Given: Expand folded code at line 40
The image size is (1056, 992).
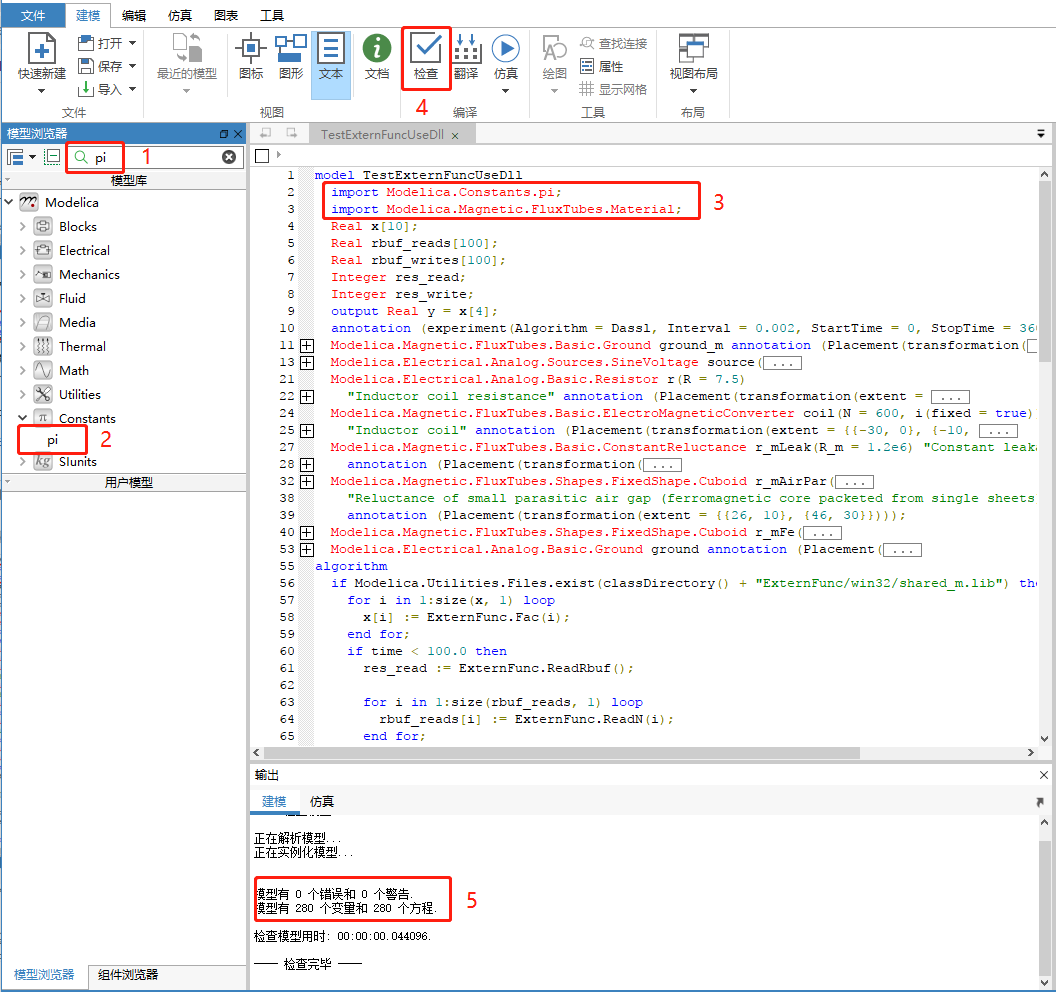Looking at the screenshot, I should pyautogui.click(x=307, y=533).
